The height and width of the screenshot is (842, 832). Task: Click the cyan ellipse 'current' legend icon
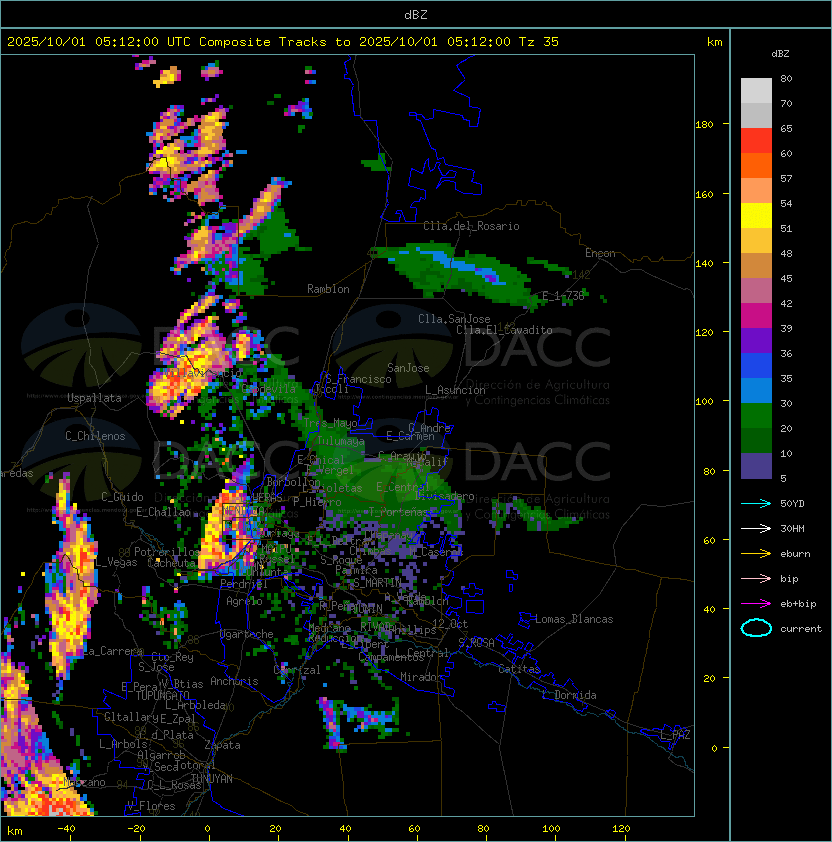coord(756,628)
